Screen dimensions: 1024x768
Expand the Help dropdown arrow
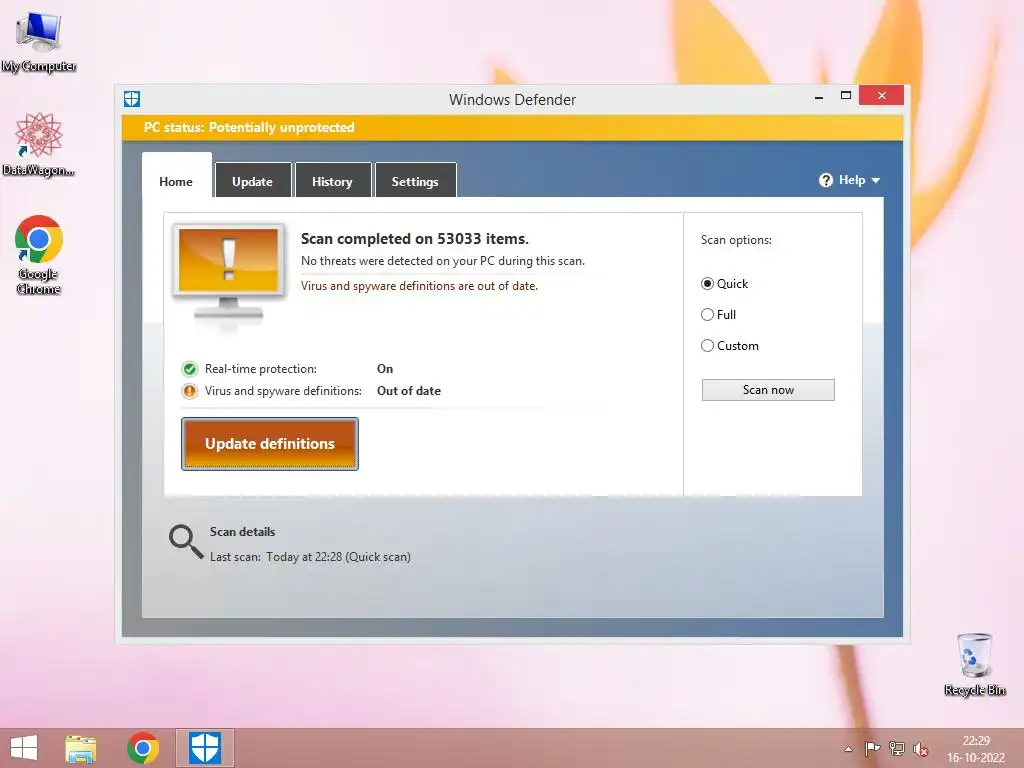(x=876, y=180)
